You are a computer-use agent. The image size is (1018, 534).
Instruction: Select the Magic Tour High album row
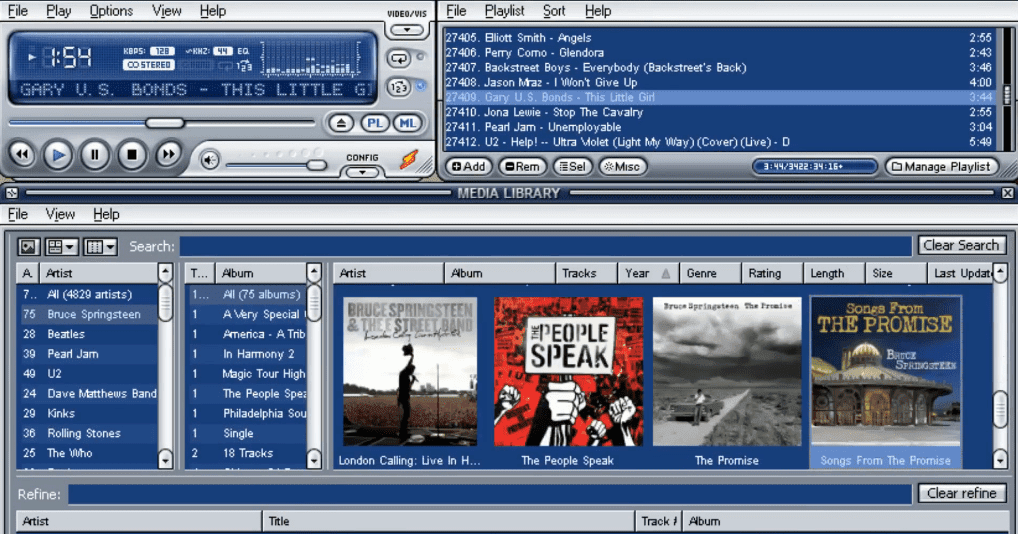pos(247,374)
